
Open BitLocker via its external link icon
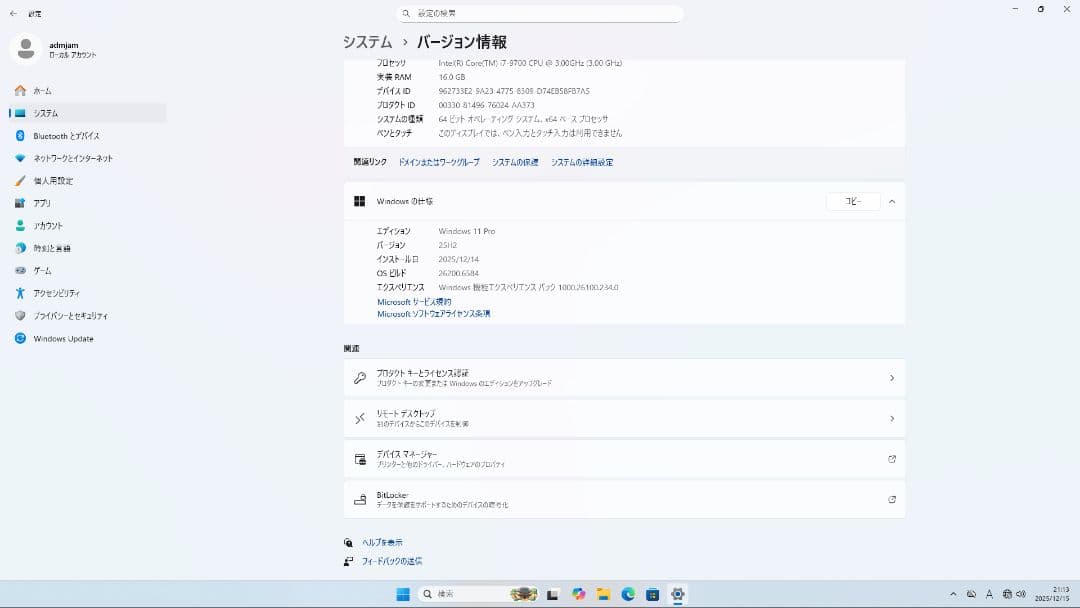tap(891, 499)
